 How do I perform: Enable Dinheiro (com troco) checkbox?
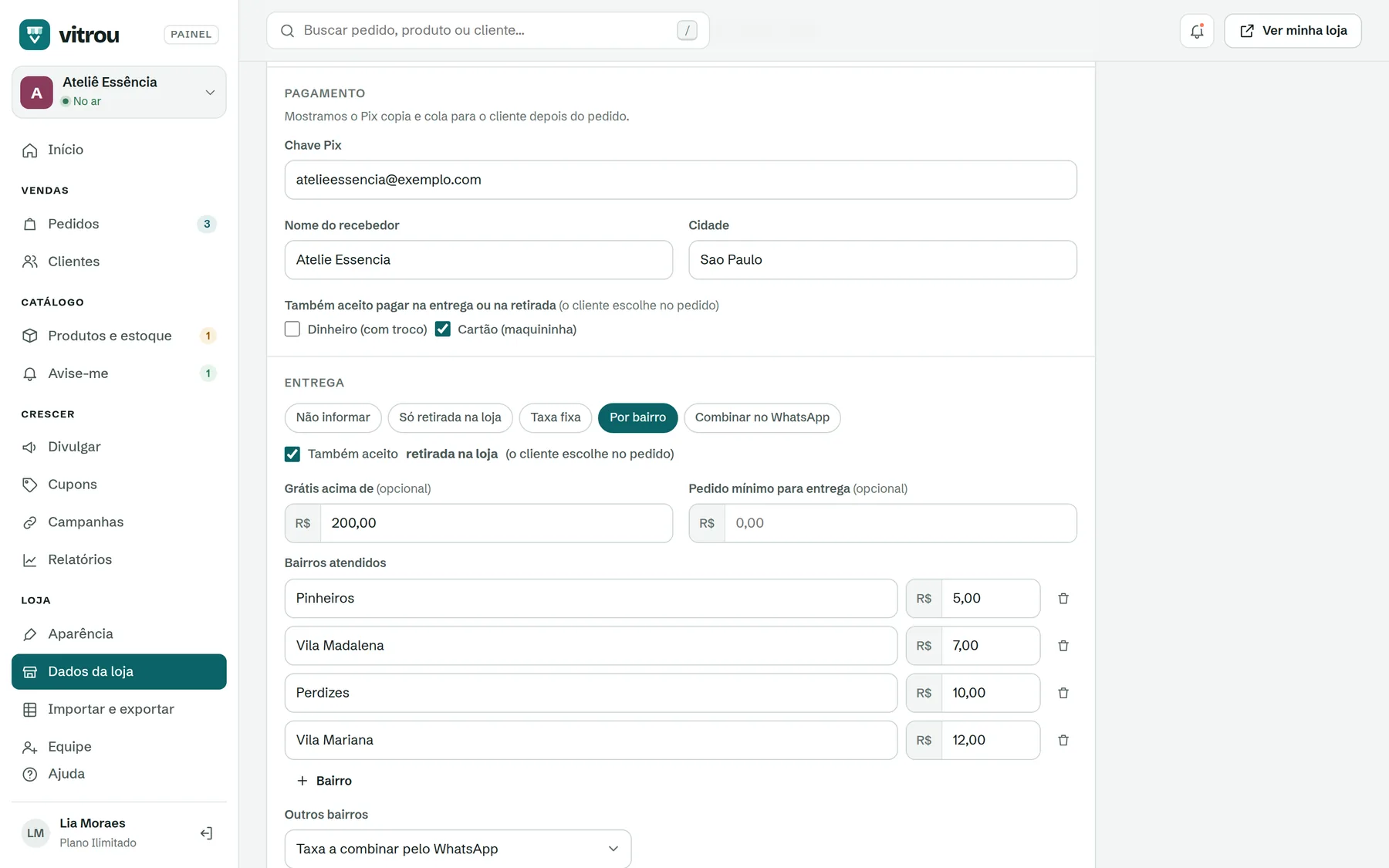pos(292,329)
